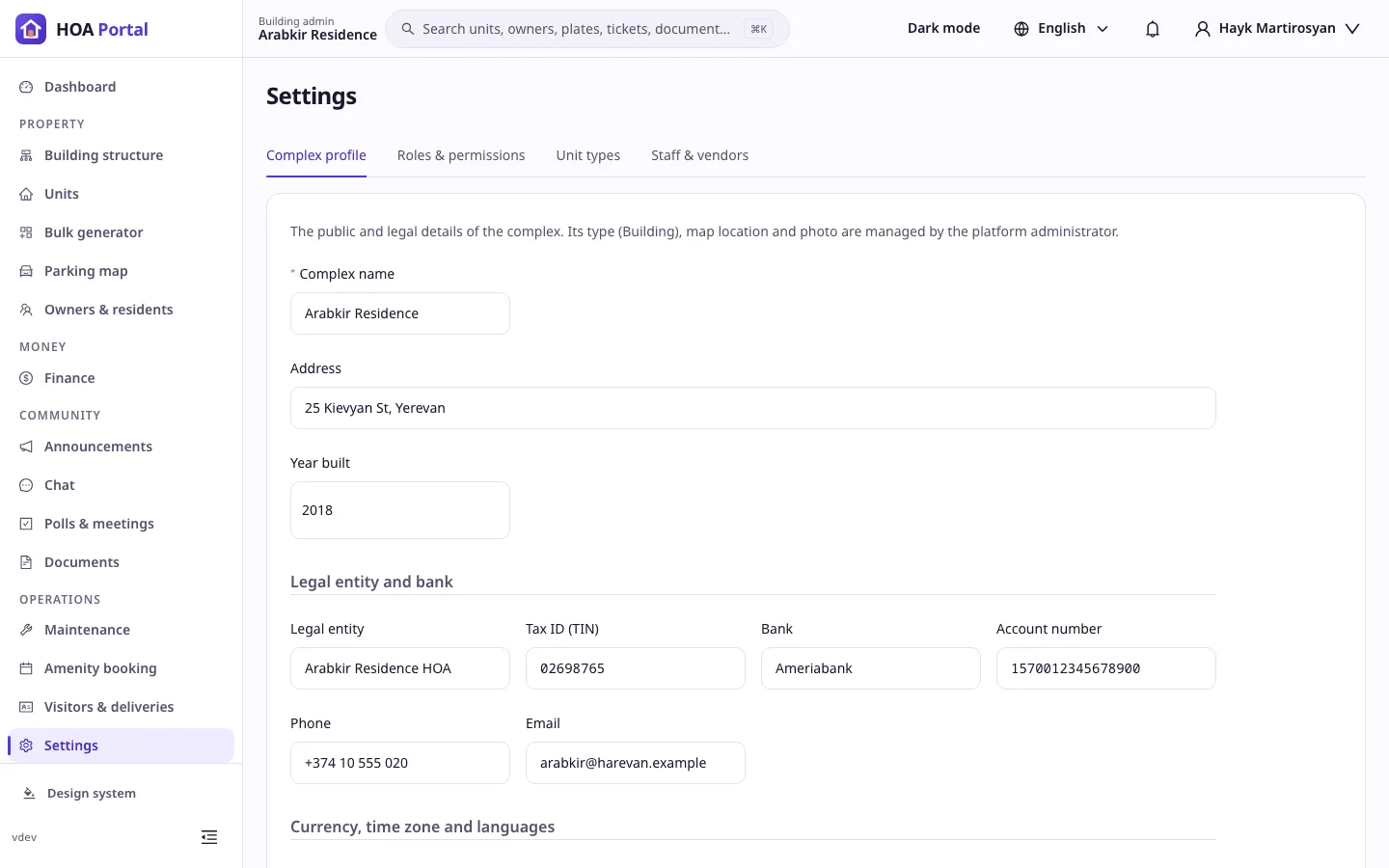Expand the English language dropdown
1389x868 pixels.
(x=1061, y=29)
